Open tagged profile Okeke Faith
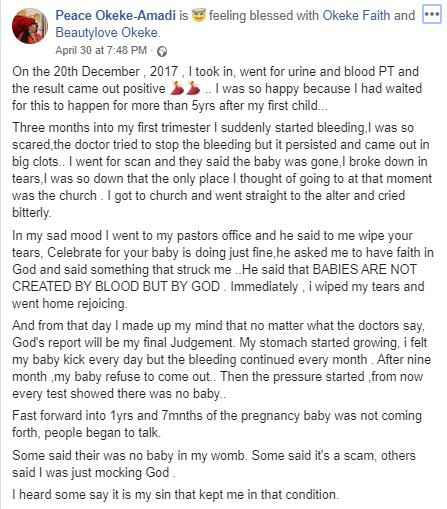The width and height of the screenshot is (447, 509). click(356, 15)
